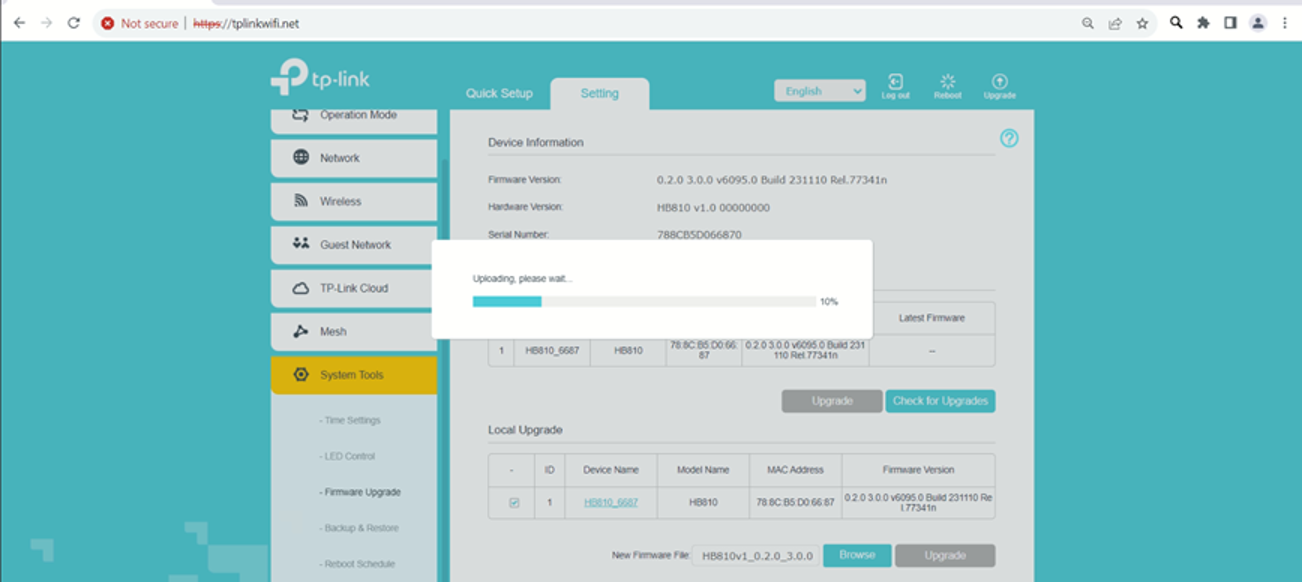Click the "Uploading, please wait..." text
The image size is (1302, 582).
tap(523, 279)
